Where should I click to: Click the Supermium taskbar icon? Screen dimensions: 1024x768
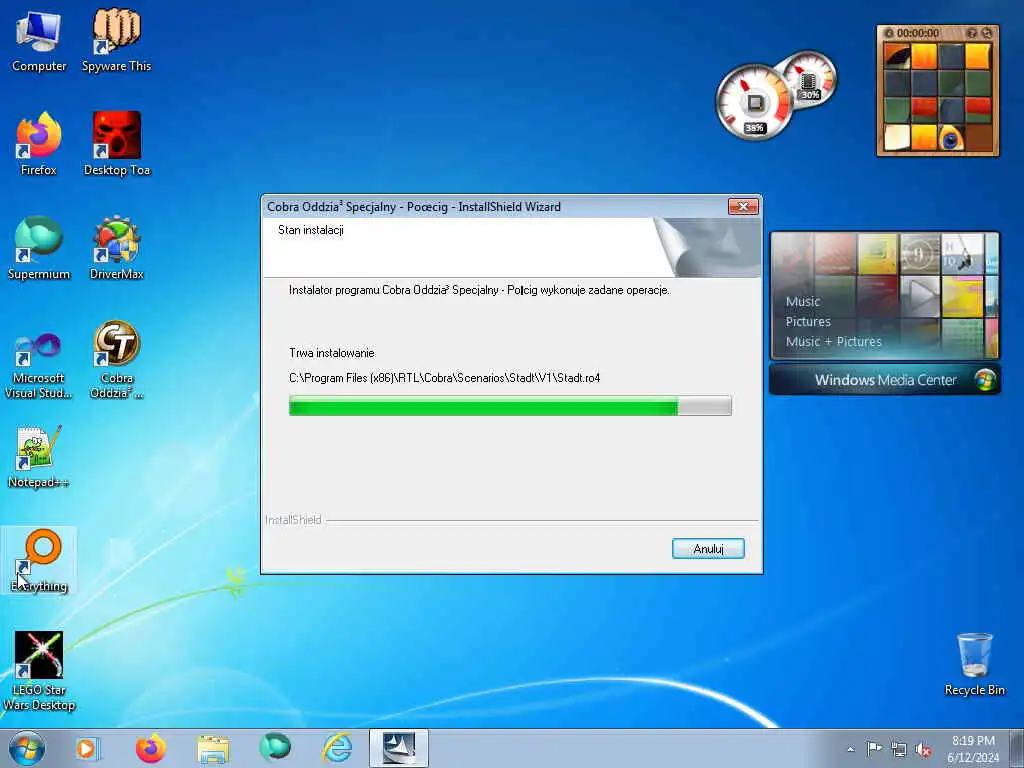pos(275,748)
